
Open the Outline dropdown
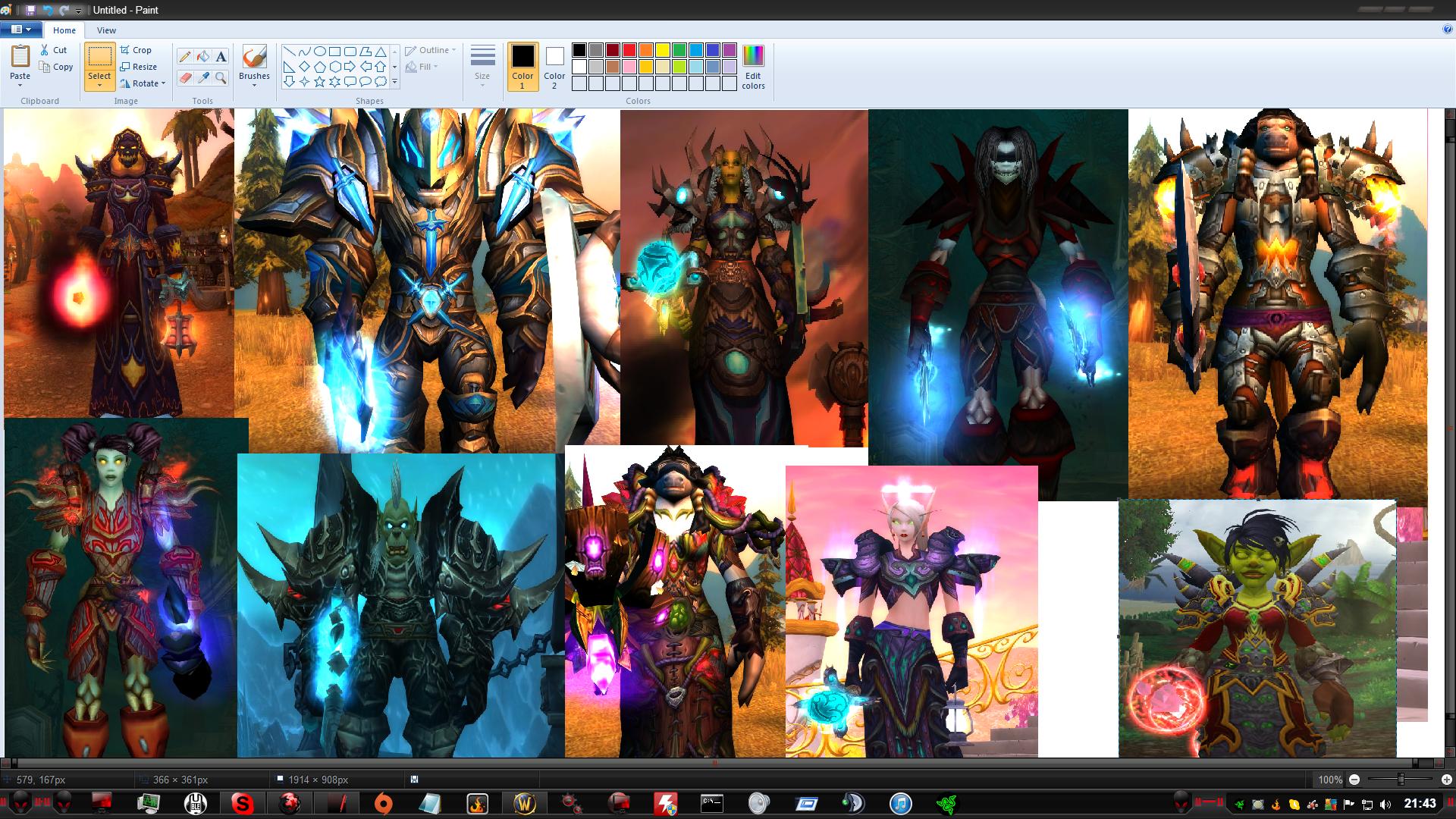pos(431,50)
